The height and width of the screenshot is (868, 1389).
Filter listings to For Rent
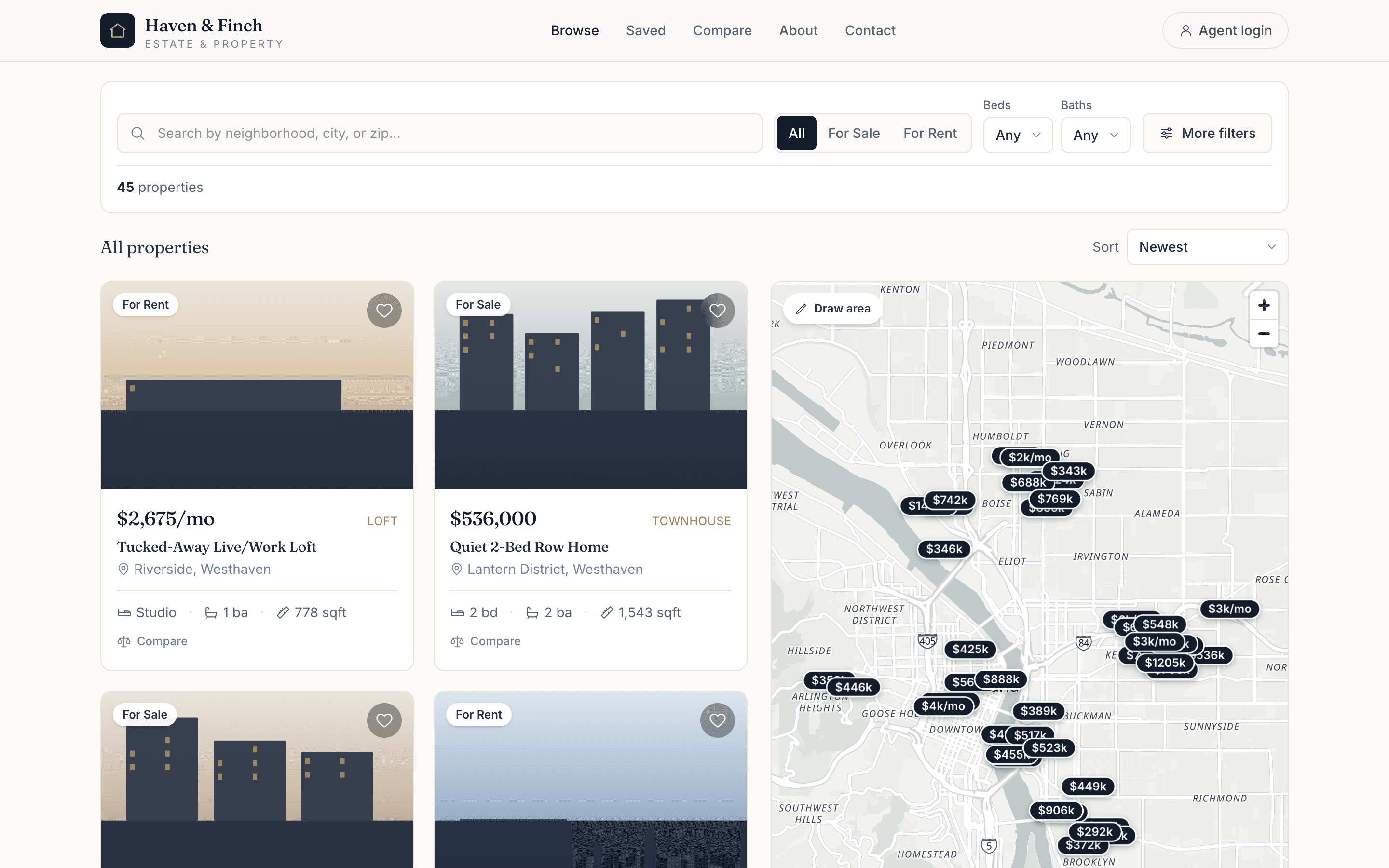click(x=930, y=133)
